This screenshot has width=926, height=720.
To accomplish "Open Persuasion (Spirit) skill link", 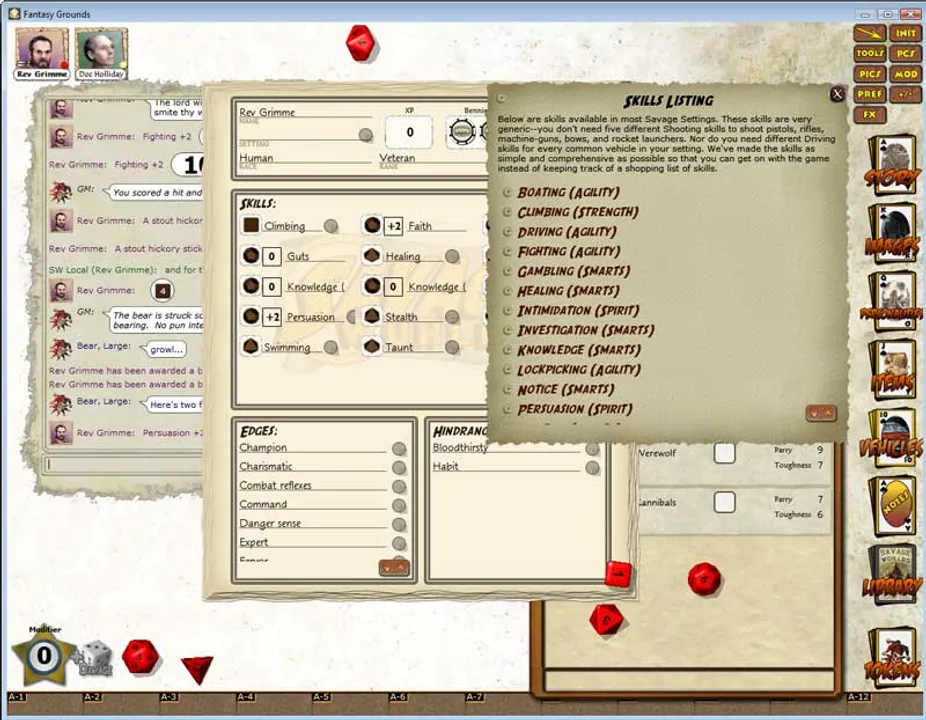I will [x=575, y=409].
